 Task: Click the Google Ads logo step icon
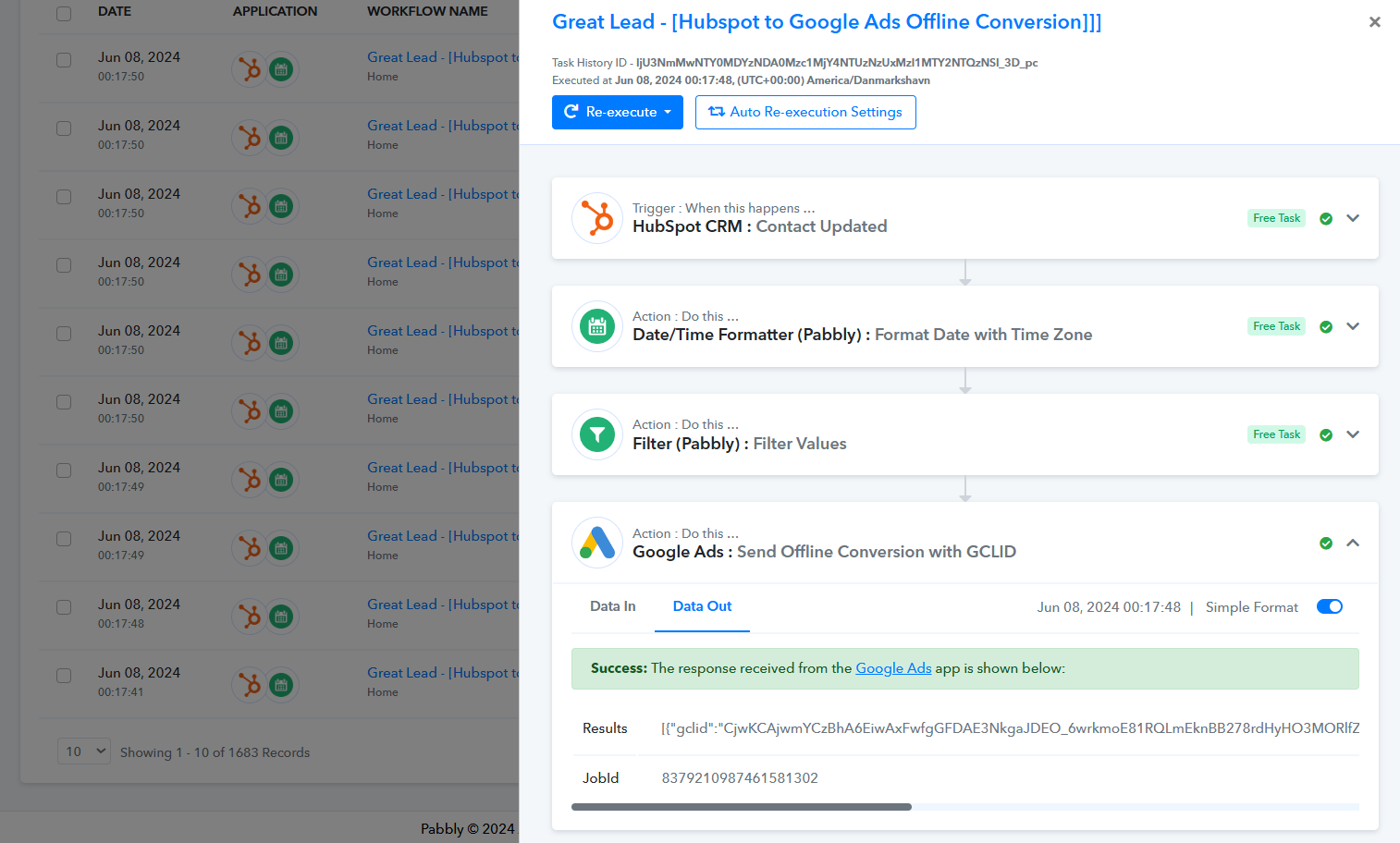pos(597,543)
